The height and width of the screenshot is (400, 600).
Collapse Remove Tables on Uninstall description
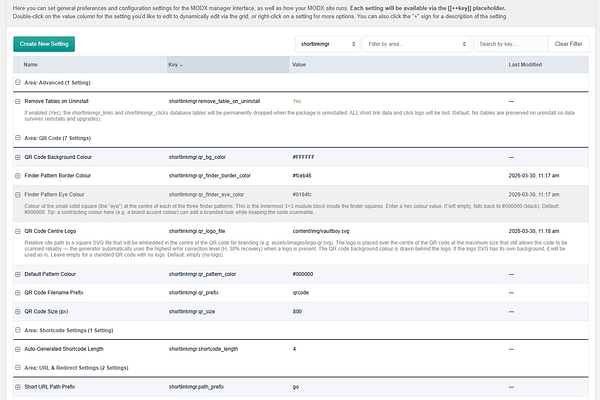coord(18,101)
